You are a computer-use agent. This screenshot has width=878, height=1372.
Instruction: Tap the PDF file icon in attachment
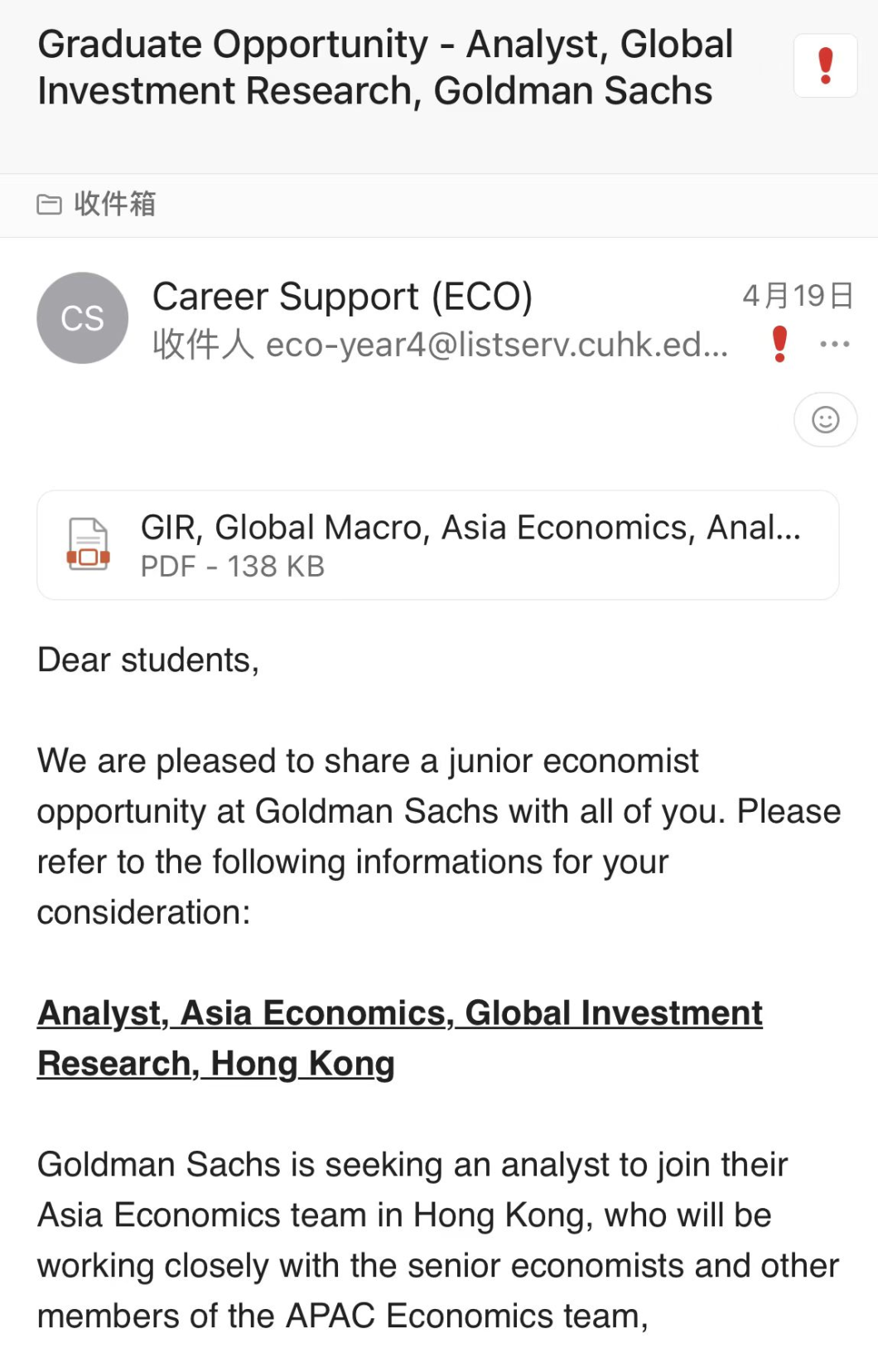[89, 544]
